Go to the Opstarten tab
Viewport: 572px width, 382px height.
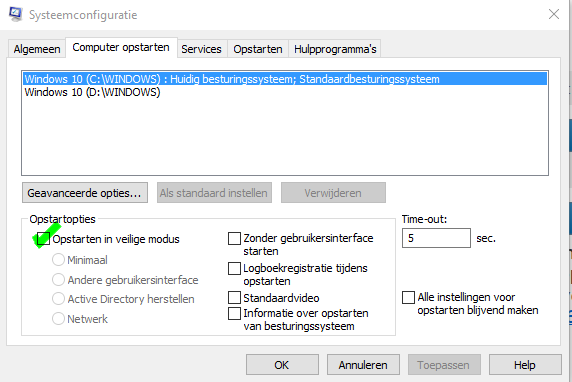click(258, 49)
